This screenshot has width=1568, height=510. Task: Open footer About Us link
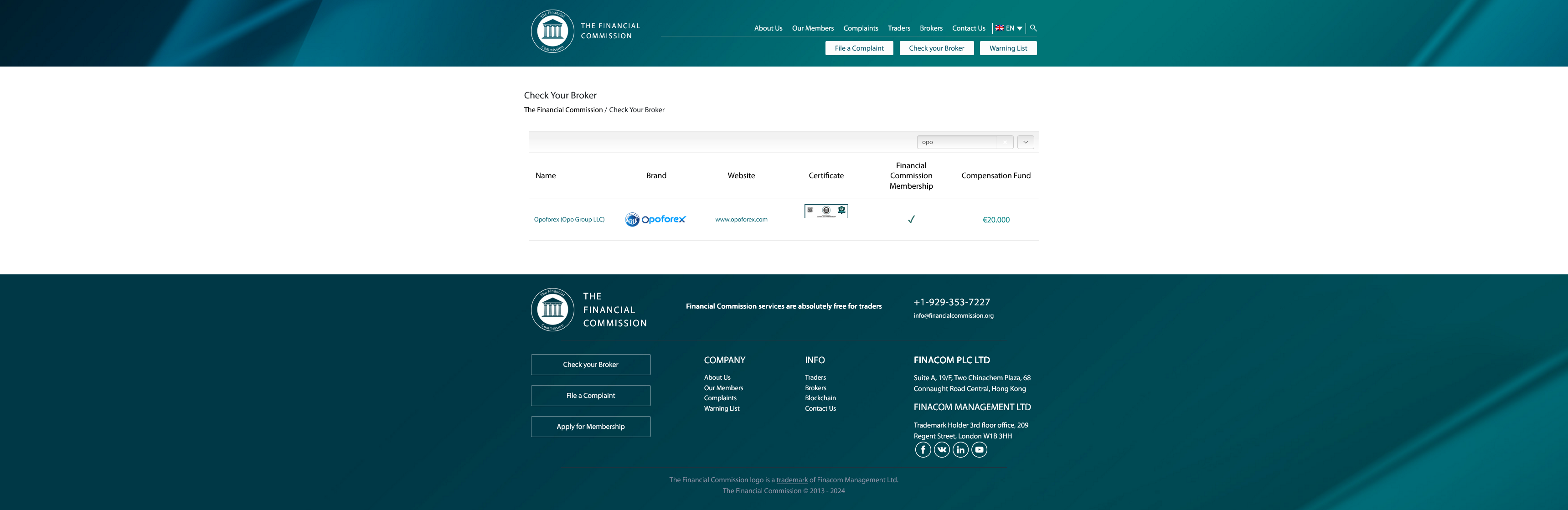click(x=717, y=378)
